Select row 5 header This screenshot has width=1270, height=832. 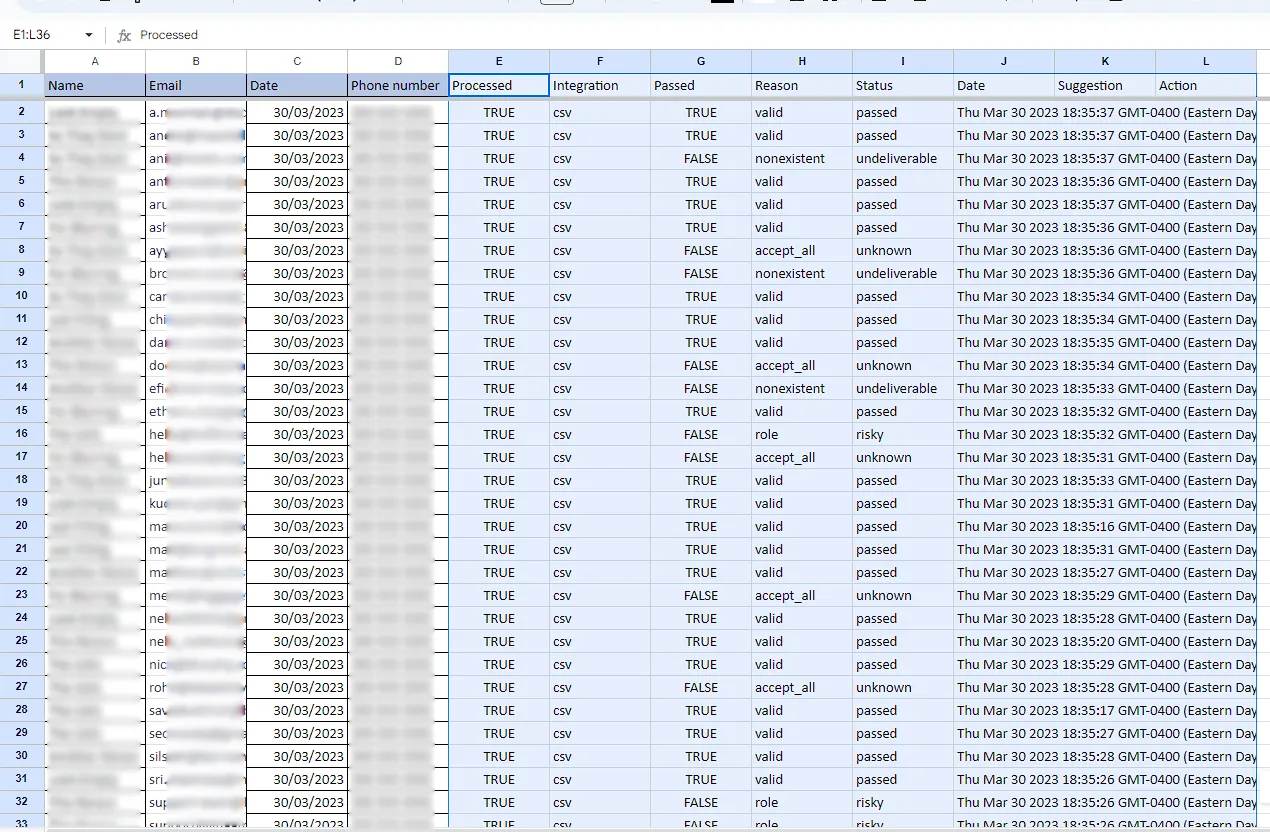22,181
